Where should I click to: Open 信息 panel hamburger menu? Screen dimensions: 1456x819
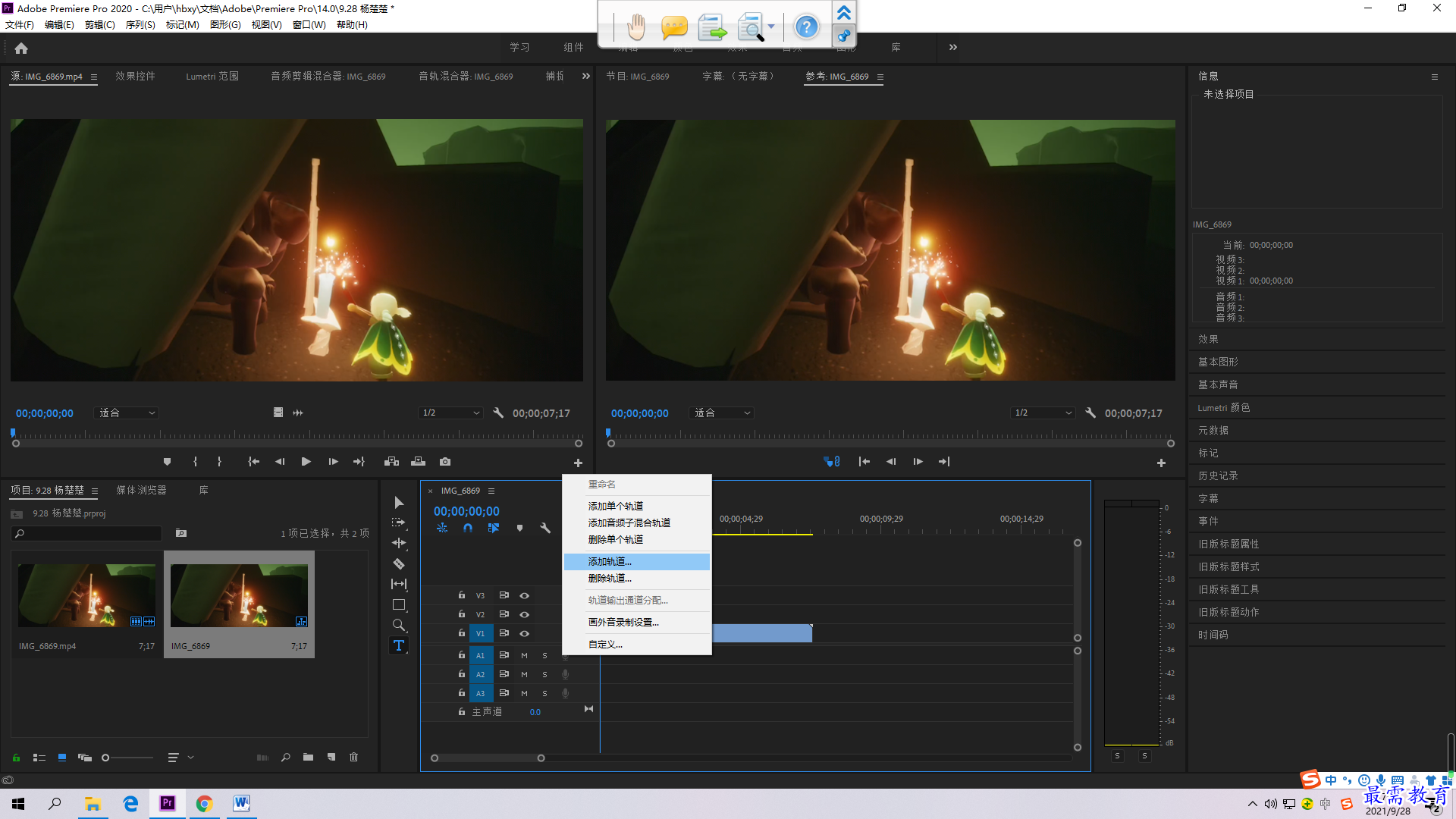(1435, 77)
